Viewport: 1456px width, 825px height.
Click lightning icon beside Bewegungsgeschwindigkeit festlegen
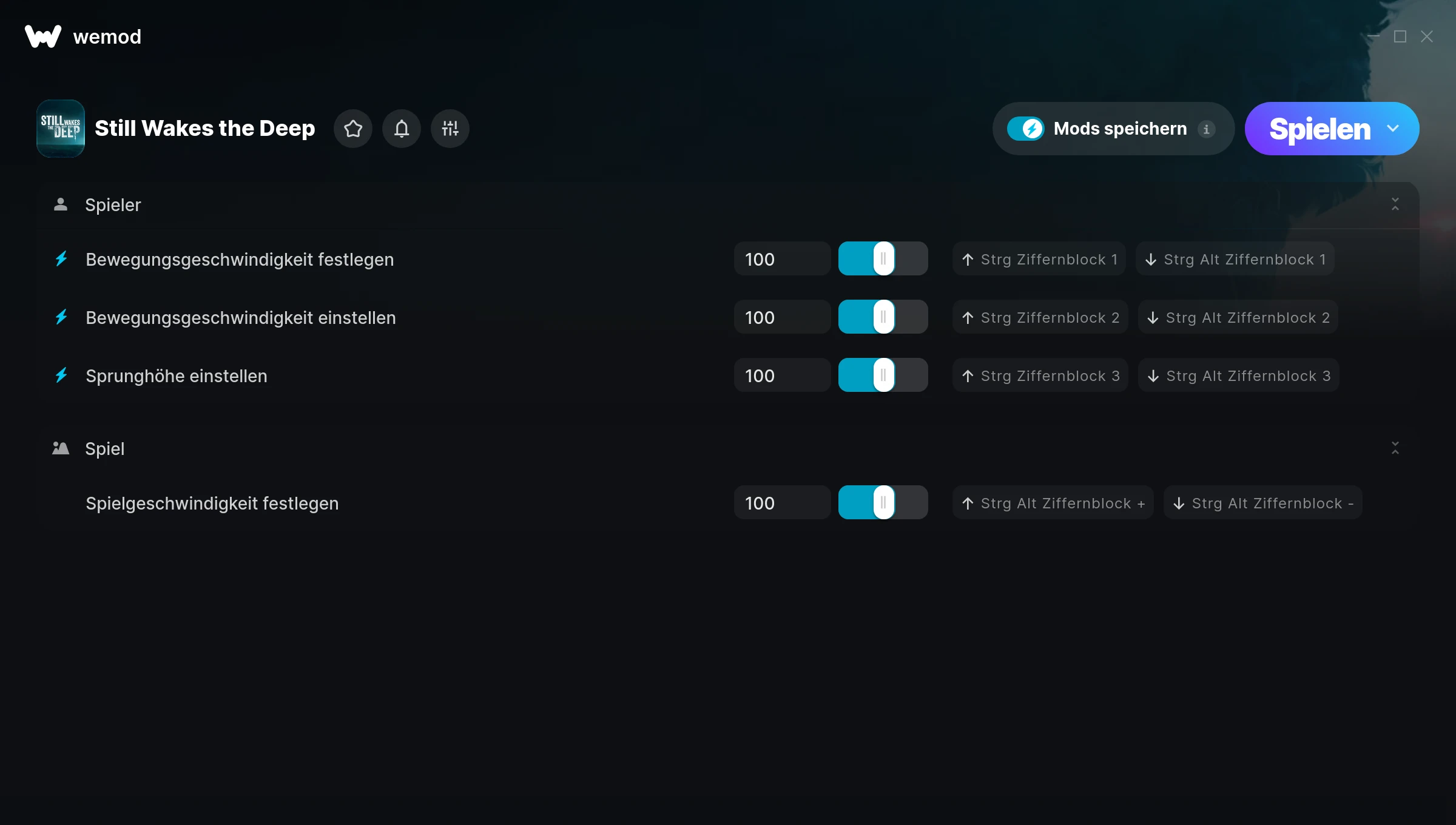pos(61,259)
